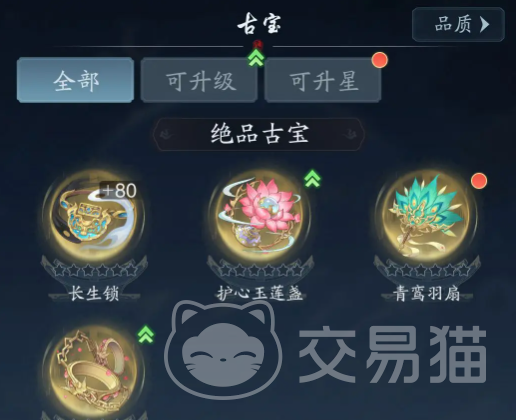Open the 品质 sort dropdown
This screenshot has height=420, width=516.
[458, 24]
